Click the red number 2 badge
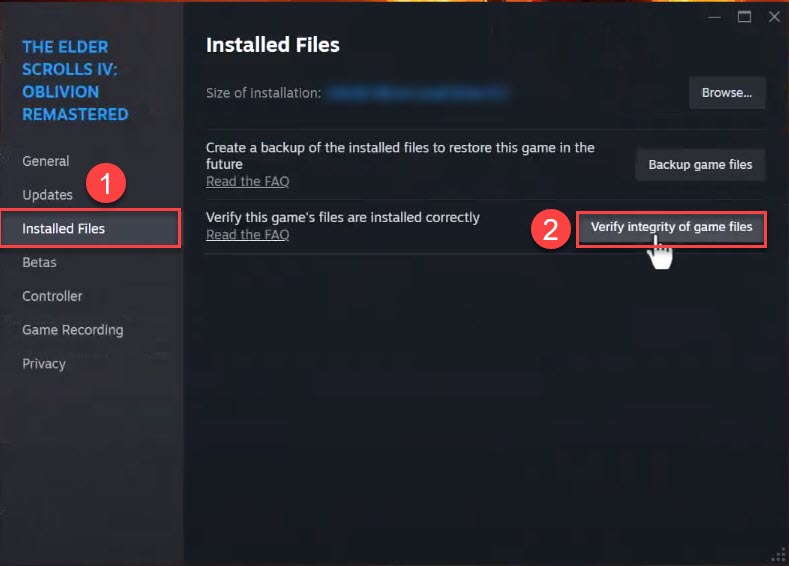 549,229
